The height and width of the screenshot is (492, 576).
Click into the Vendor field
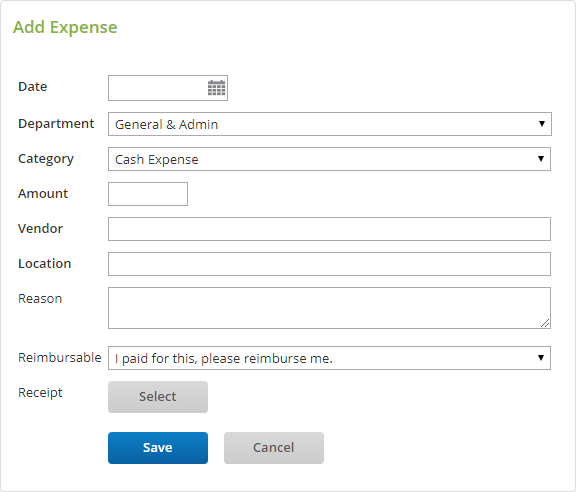pos(329,229)
